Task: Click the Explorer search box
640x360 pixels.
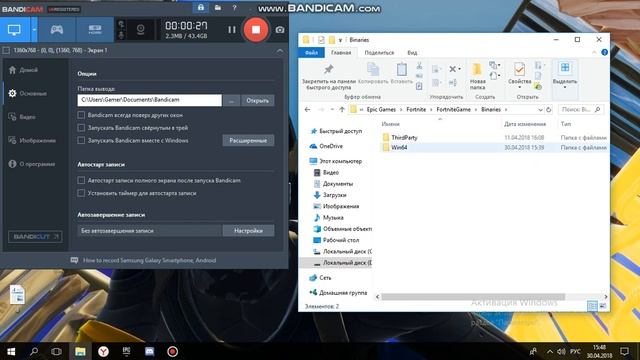Action: pyautogui.click(x=580, y=109)
